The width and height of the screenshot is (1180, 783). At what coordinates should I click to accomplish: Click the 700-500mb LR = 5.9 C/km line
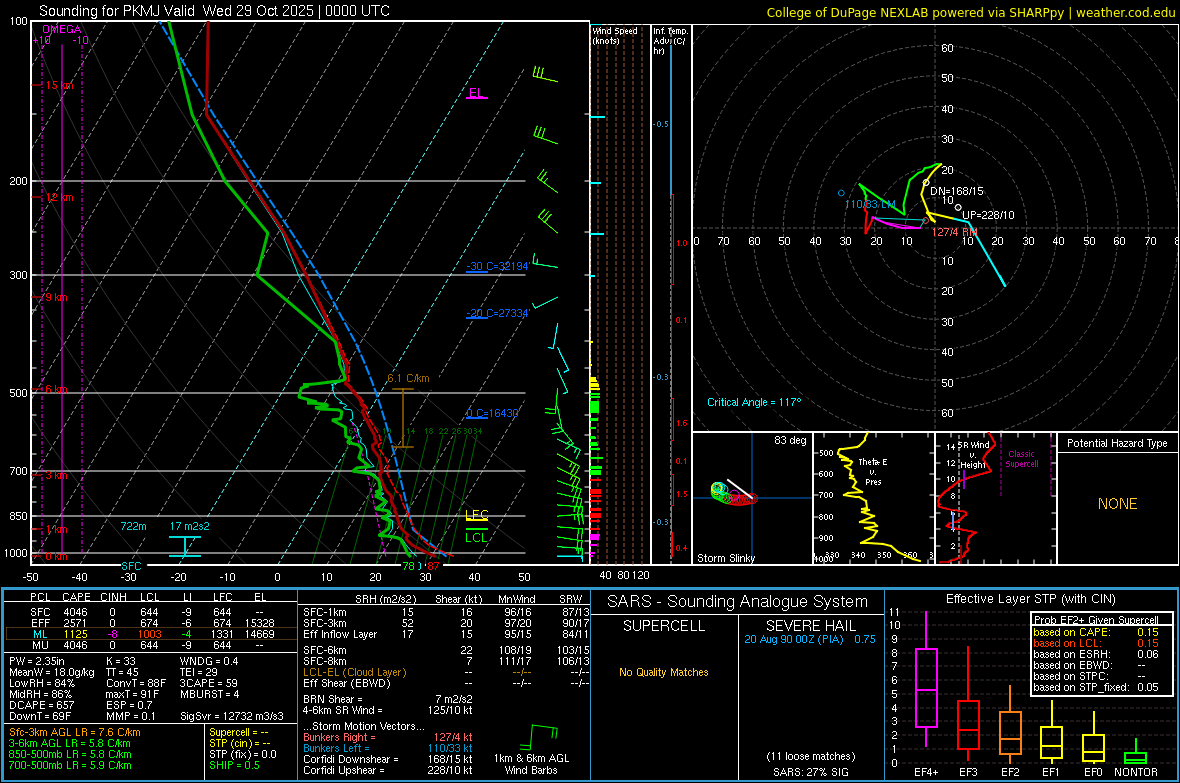[70, 766]
